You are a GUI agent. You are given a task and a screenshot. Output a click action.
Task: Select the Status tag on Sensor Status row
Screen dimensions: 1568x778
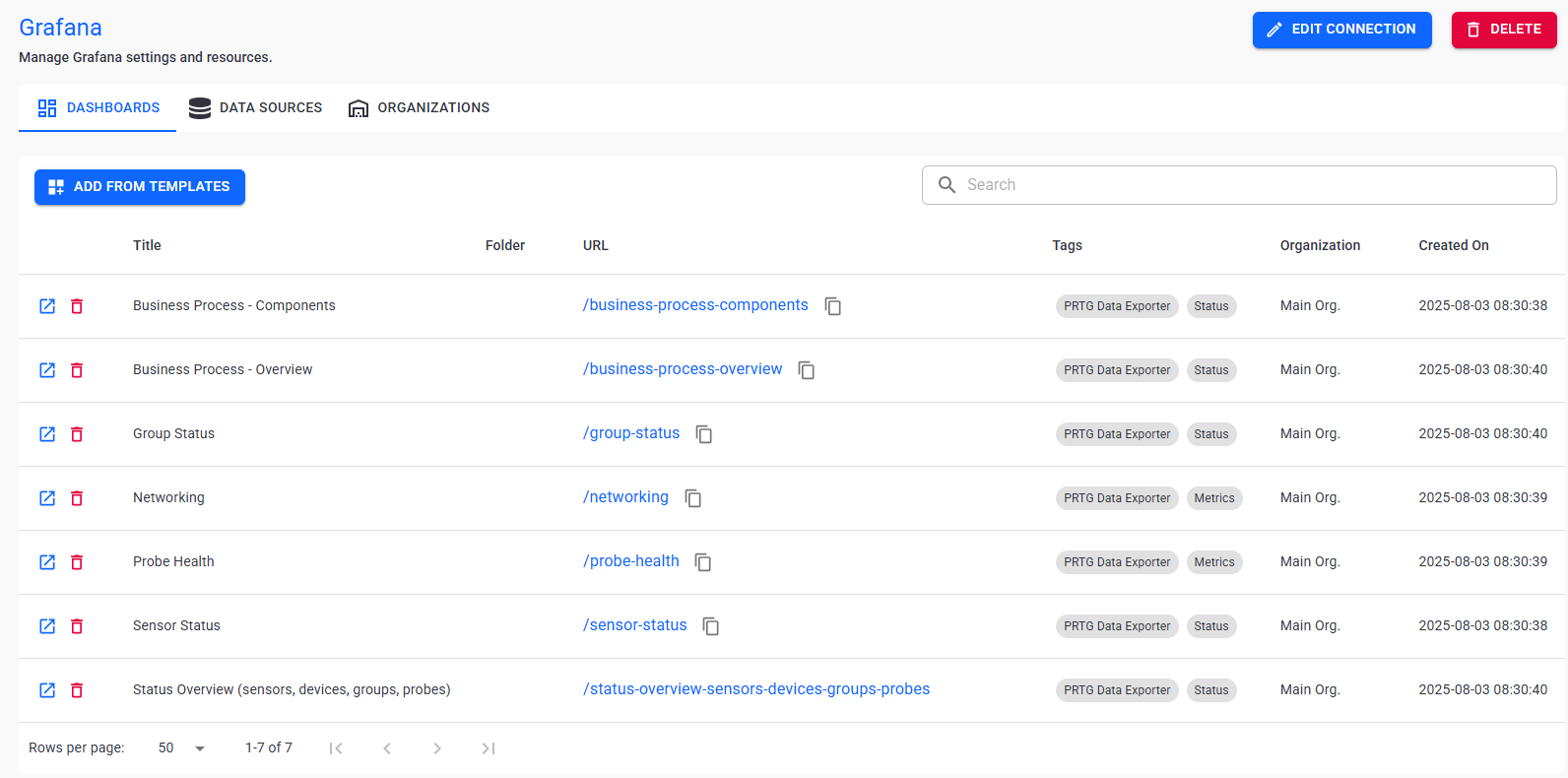point(1211,626)
